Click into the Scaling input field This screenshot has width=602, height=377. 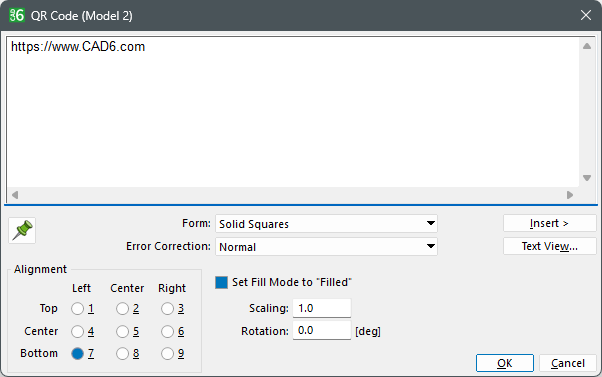point(322,308)
